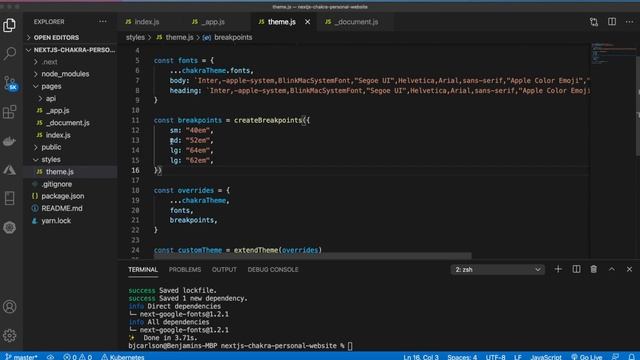Select the Terminal panel tab
The width and height of the screenshot is (640, 360).
pyautogui.click(x=143, y=269)
